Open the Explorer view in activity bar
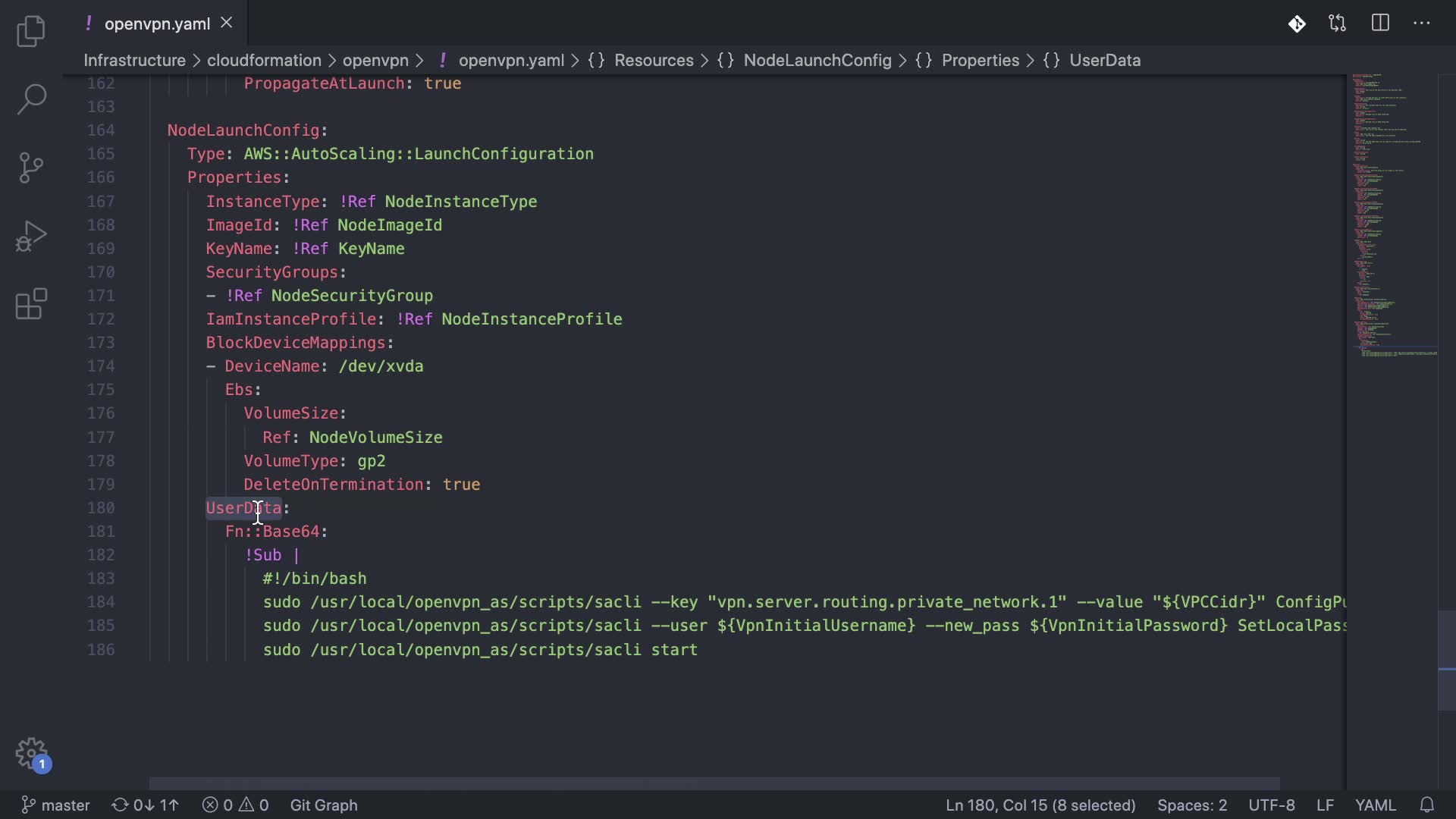This screenshot has width=1456, height=819. [x=31, y=31]
